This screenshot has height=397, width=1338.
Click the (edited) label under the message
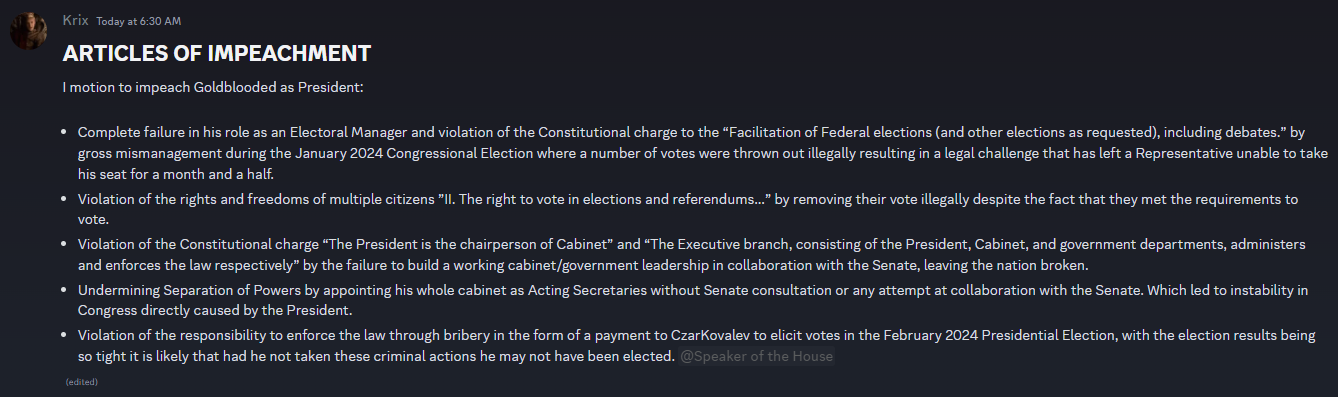(x=82, y=382)
